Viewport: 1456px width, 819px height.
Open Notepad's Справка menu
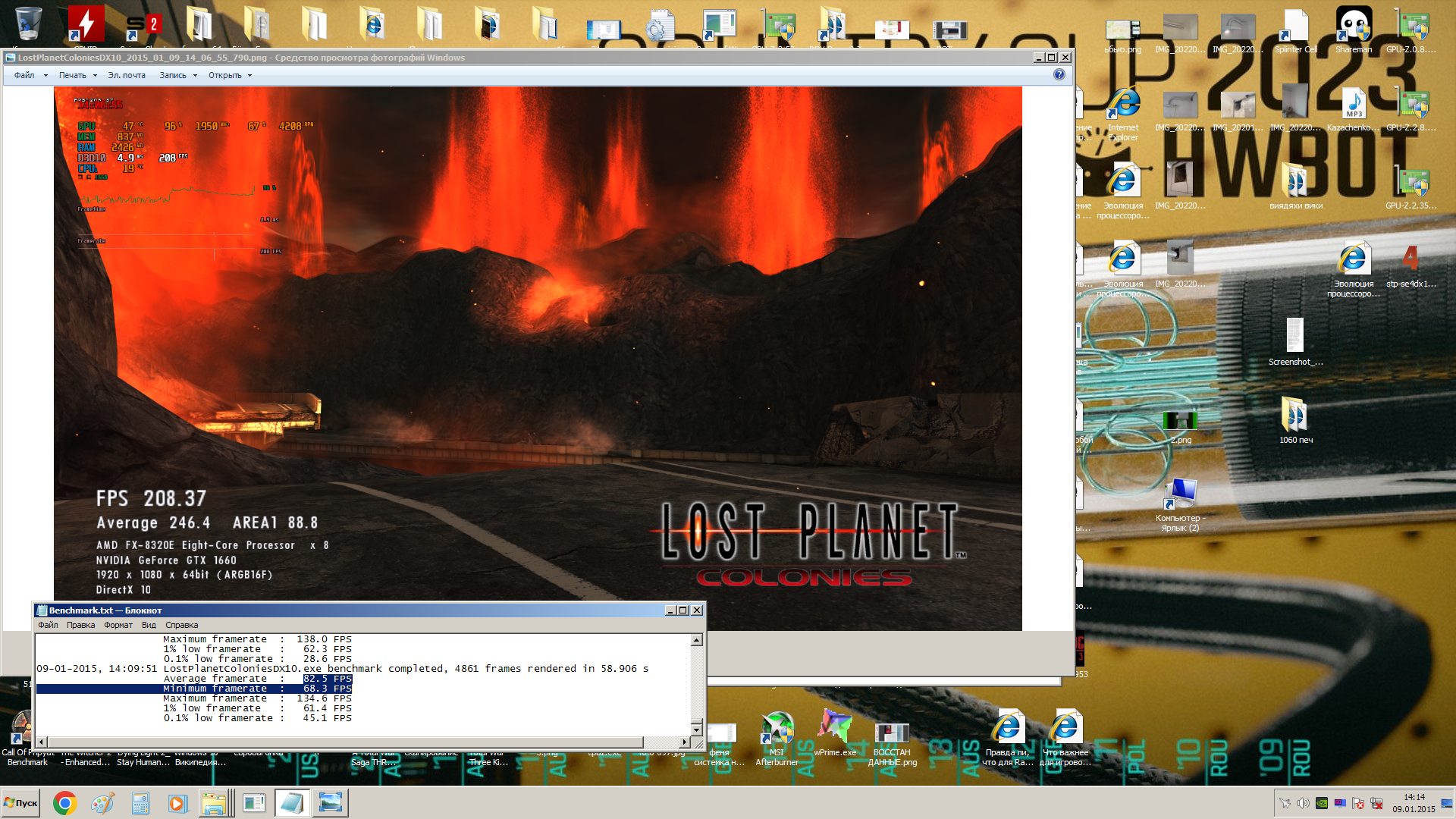click(x=181, y=625)
